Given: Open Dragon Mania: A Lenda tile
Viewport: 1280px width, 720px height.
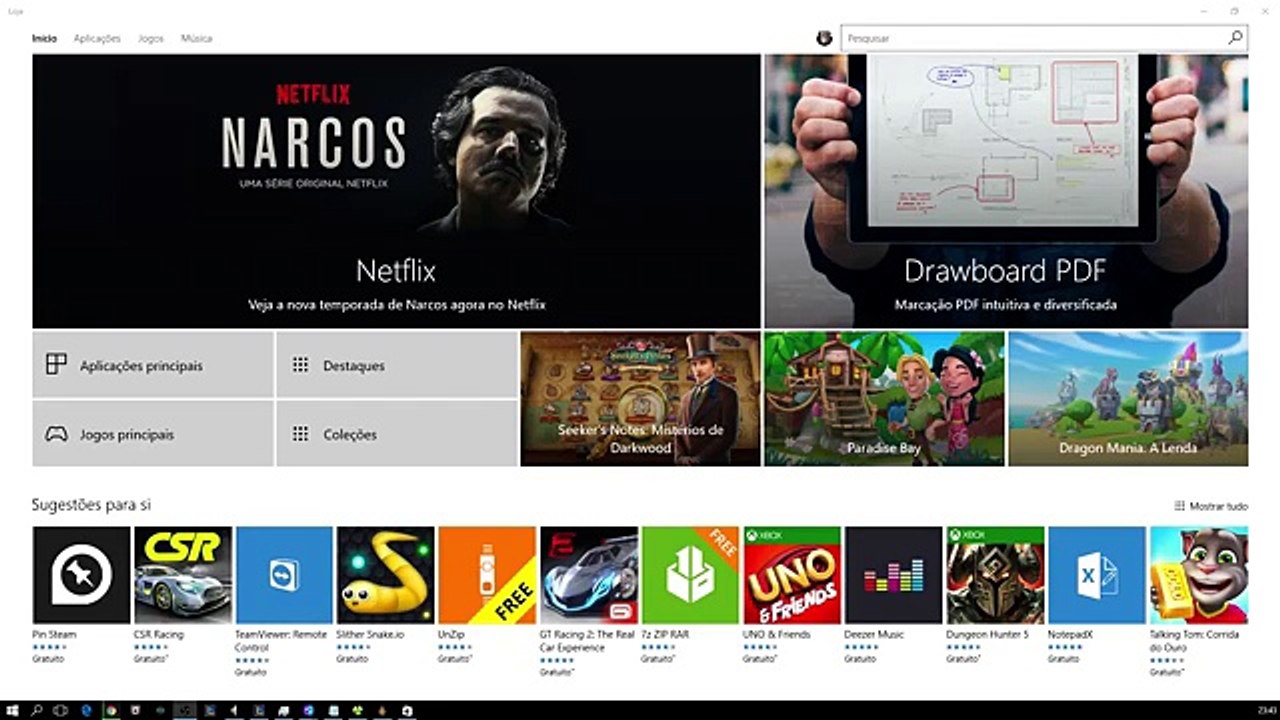Looking at the screenshot, I should point(1128,399).
